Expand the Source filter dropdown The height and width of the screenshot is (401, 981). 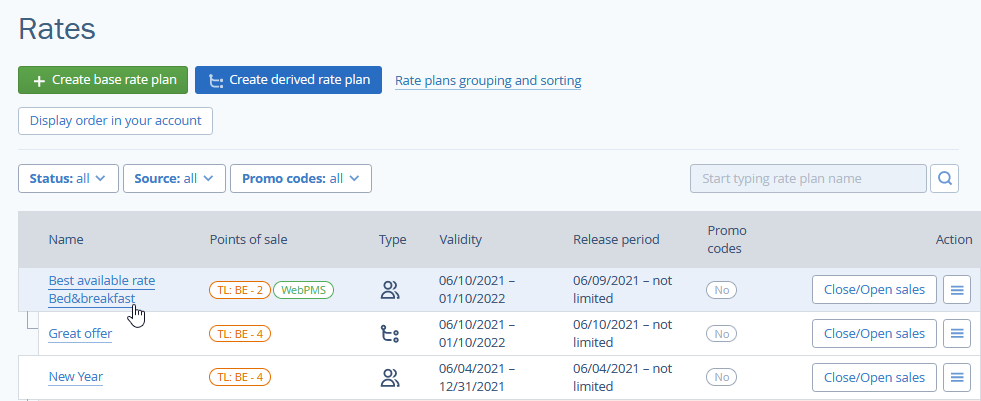[174, 179]
